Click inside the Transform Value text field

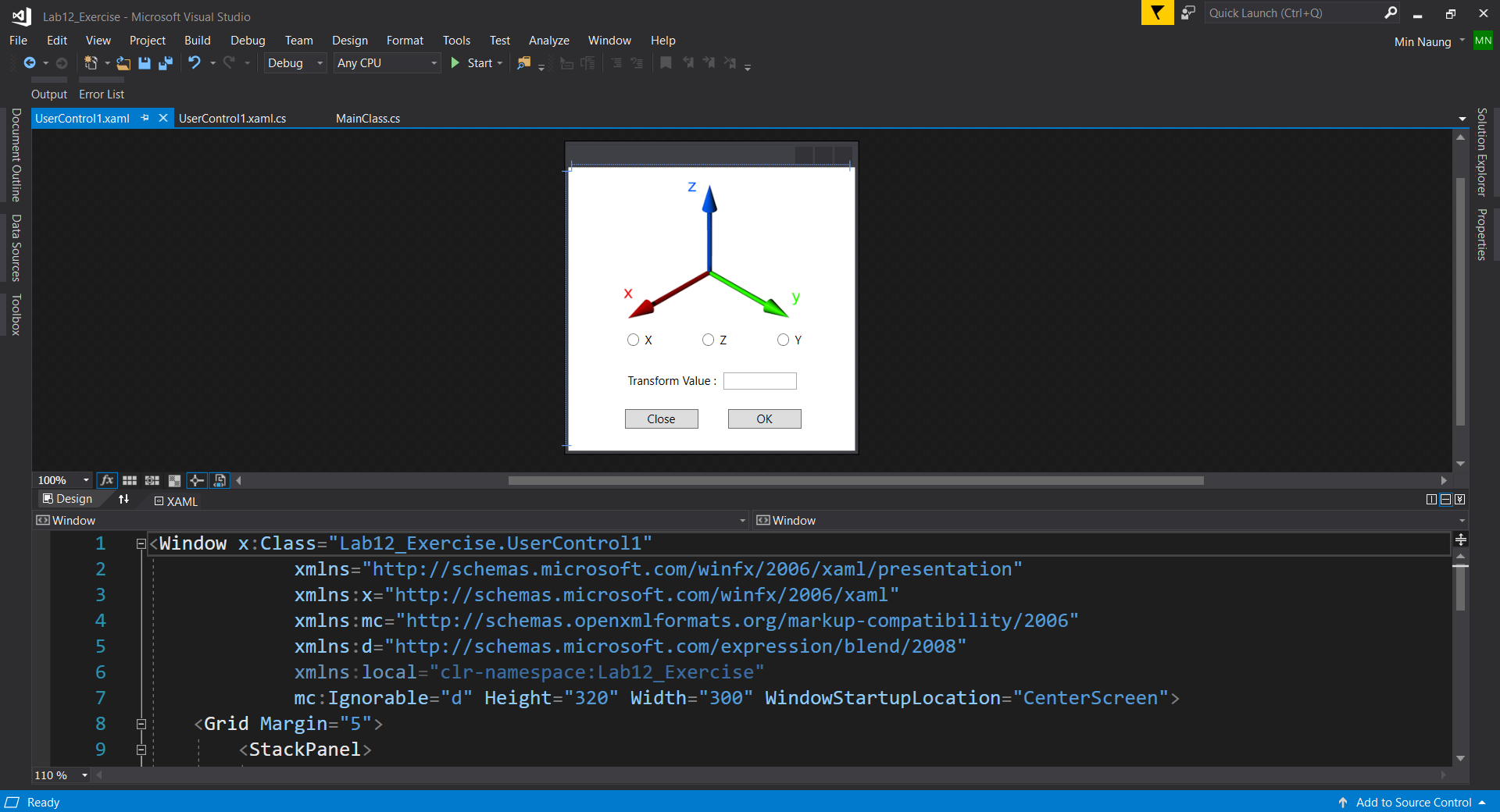(759, 381)
